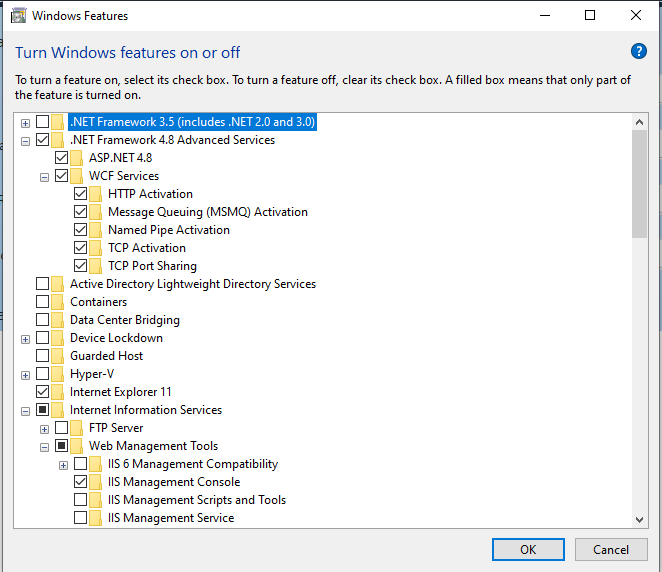662x572 pixels.
Task: Click the blue help question mark icon
Action: click(x=639, y=52)
